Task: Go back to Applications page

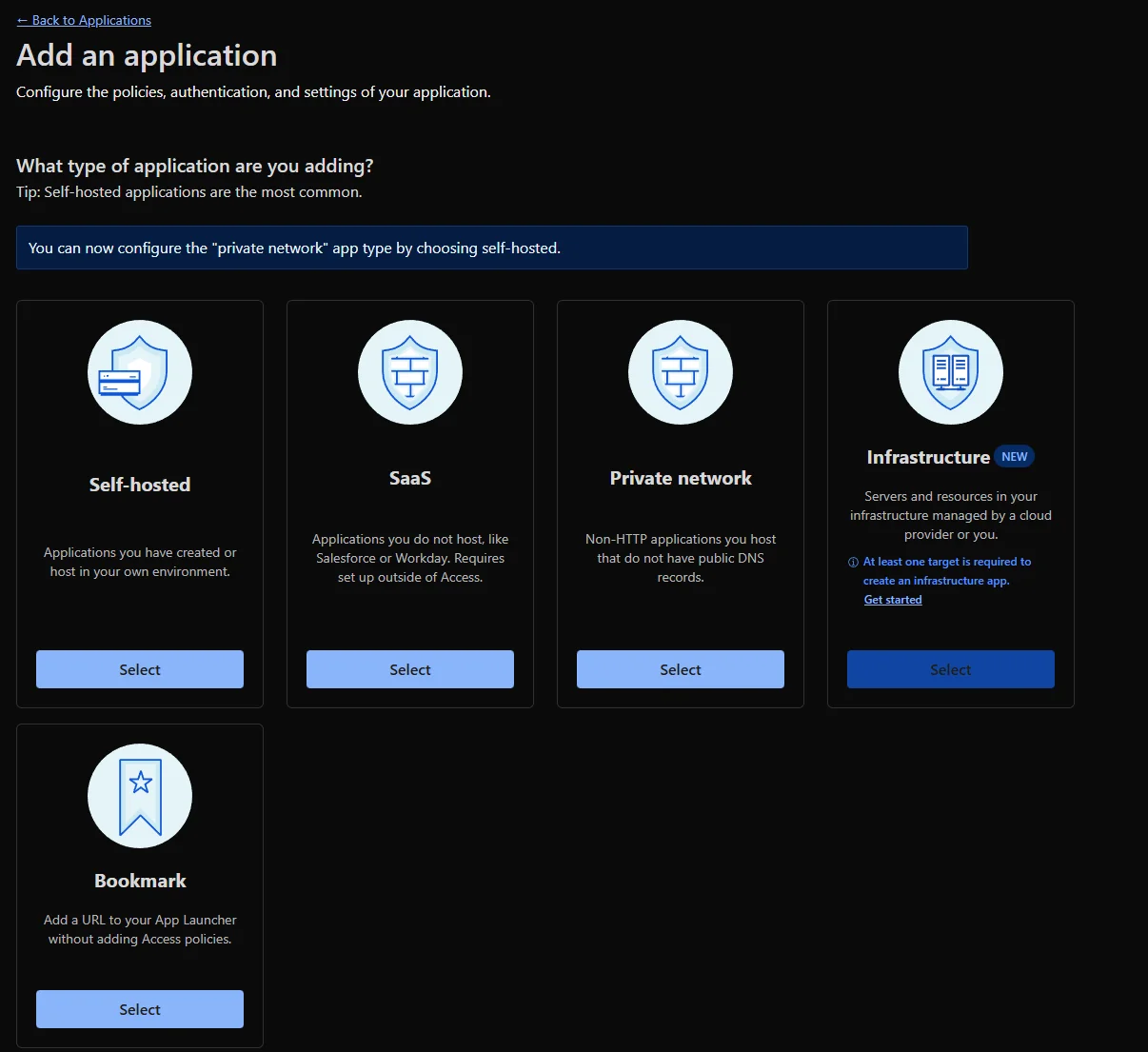Action: tap(84, 20)
